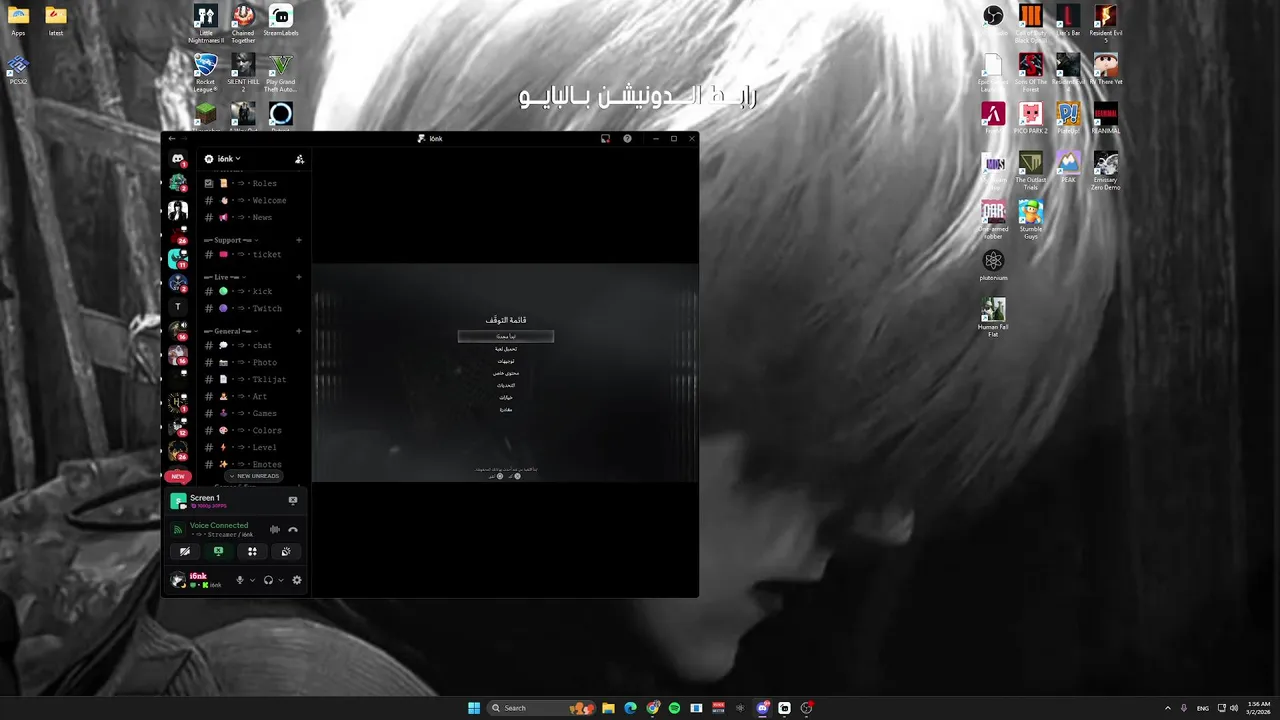Open Discord inbox icon in title bar
The height and width of the screenshot is (720, 1280).
click(x=605, y=139)
